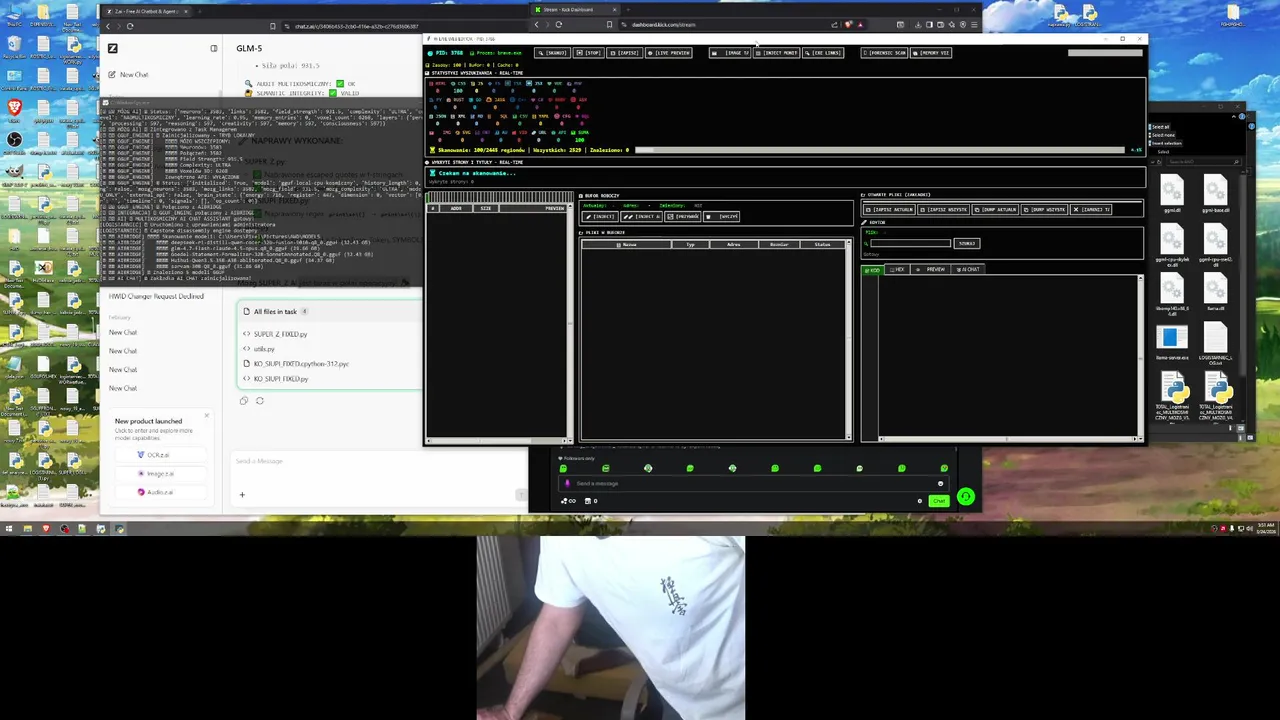The width and height of the screenshot is (1280, 720).
Task: Click the SKANUJ scan button
Action: point(553,53)
